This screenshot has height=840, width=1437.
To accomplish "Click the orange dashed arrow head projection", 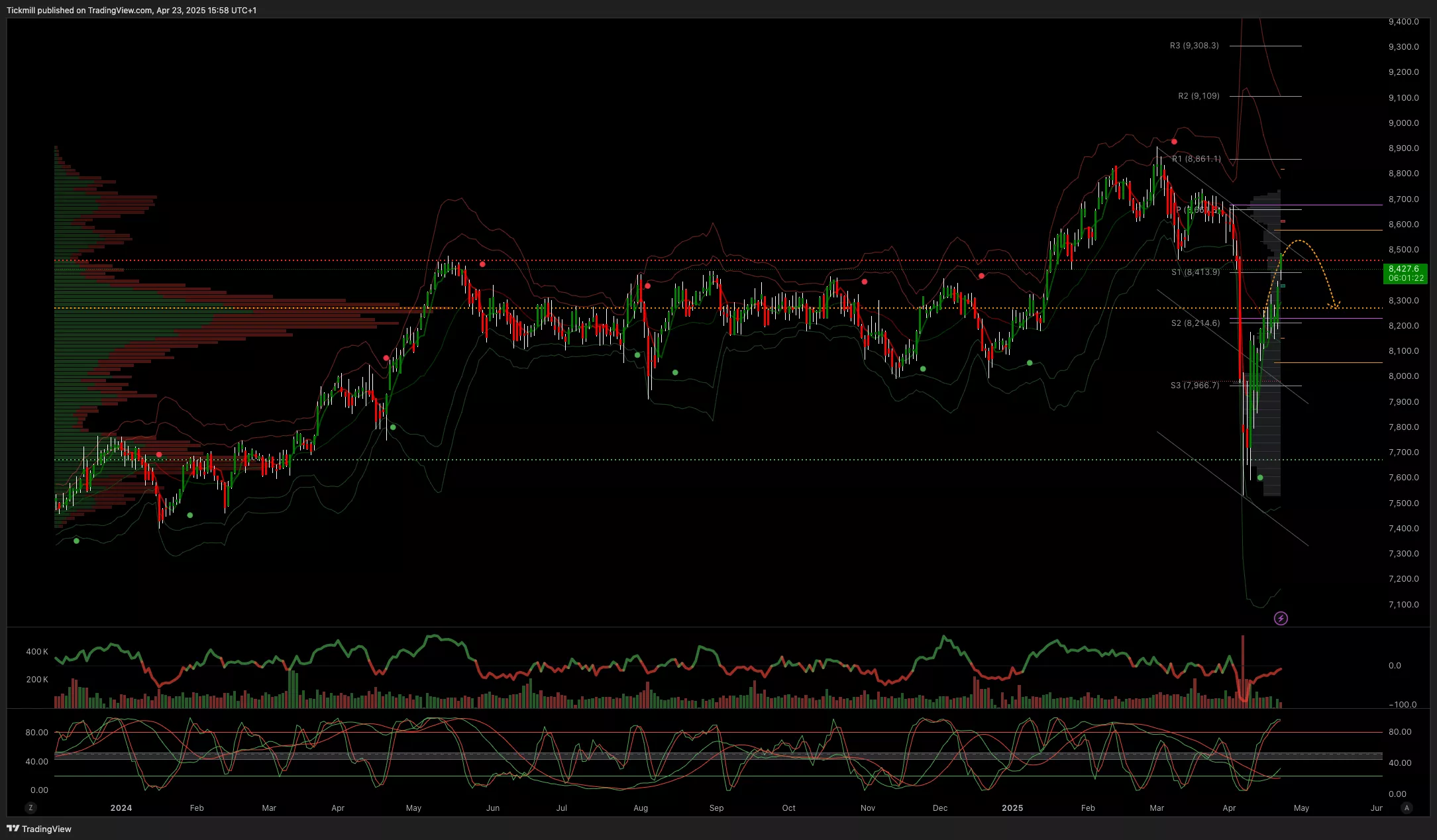I will (1336, 305).
